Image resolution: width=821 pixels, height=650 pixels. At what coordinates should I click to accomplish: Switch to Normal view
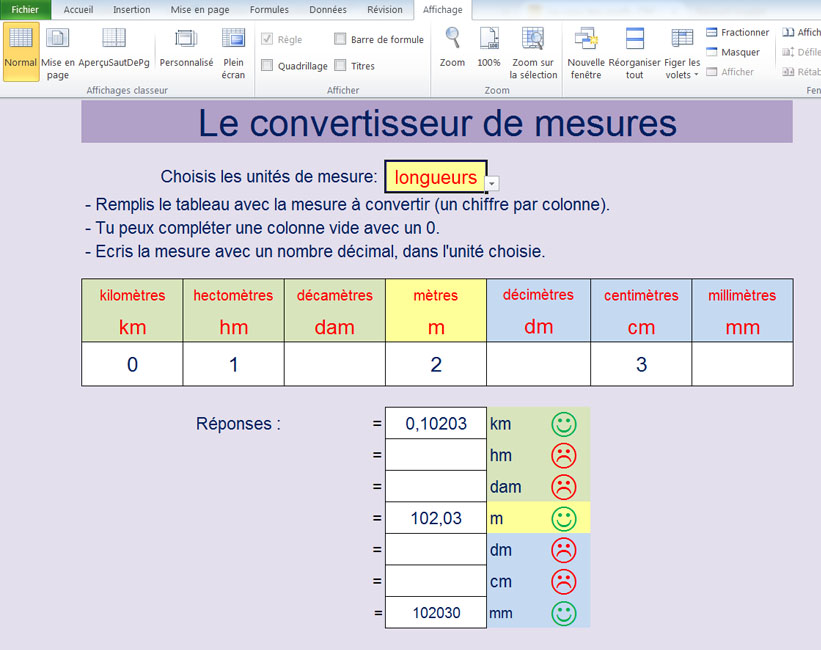(20, 51)
